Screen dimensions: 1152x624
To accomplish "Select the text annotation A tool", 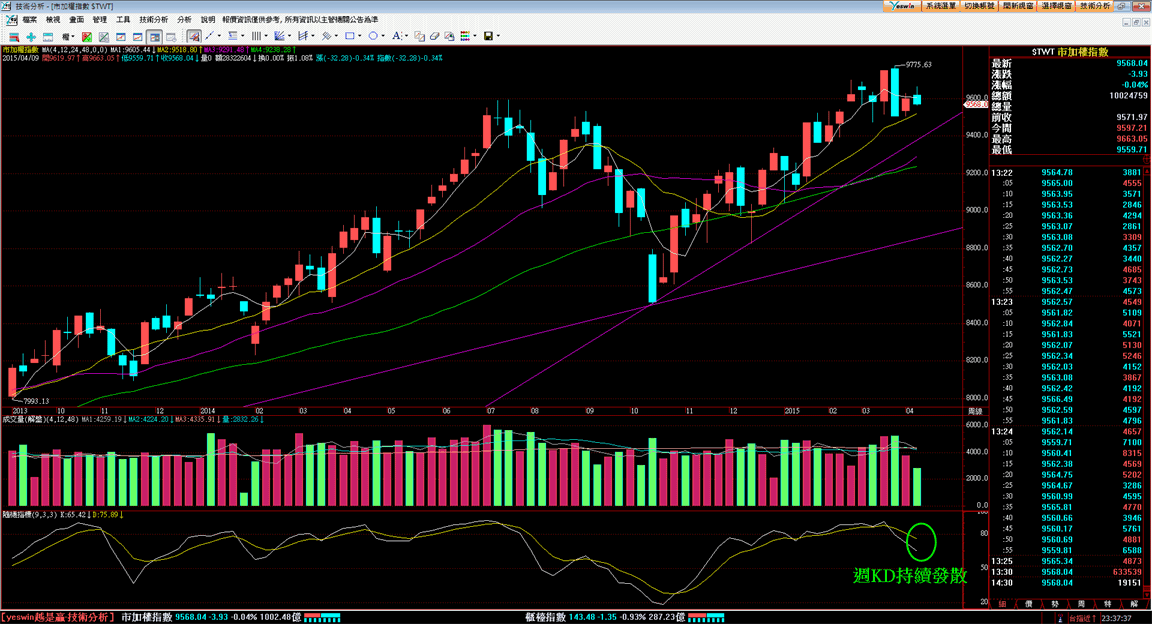I will (x=397, y=36).
